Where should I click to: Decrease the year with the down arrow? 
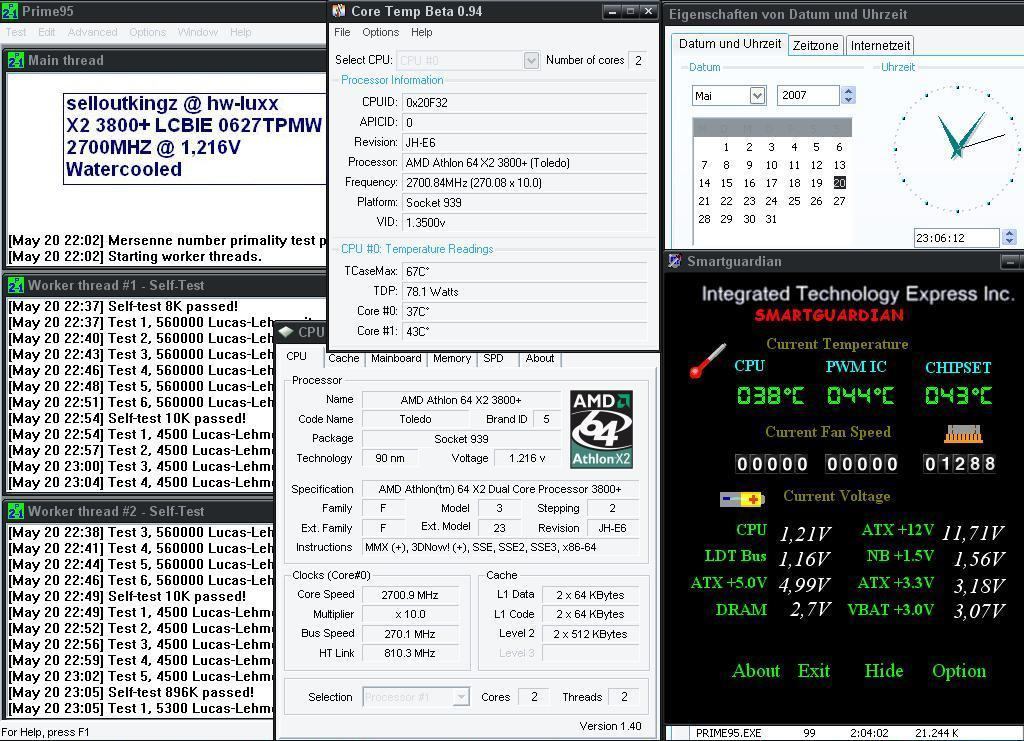click(848, 100)
